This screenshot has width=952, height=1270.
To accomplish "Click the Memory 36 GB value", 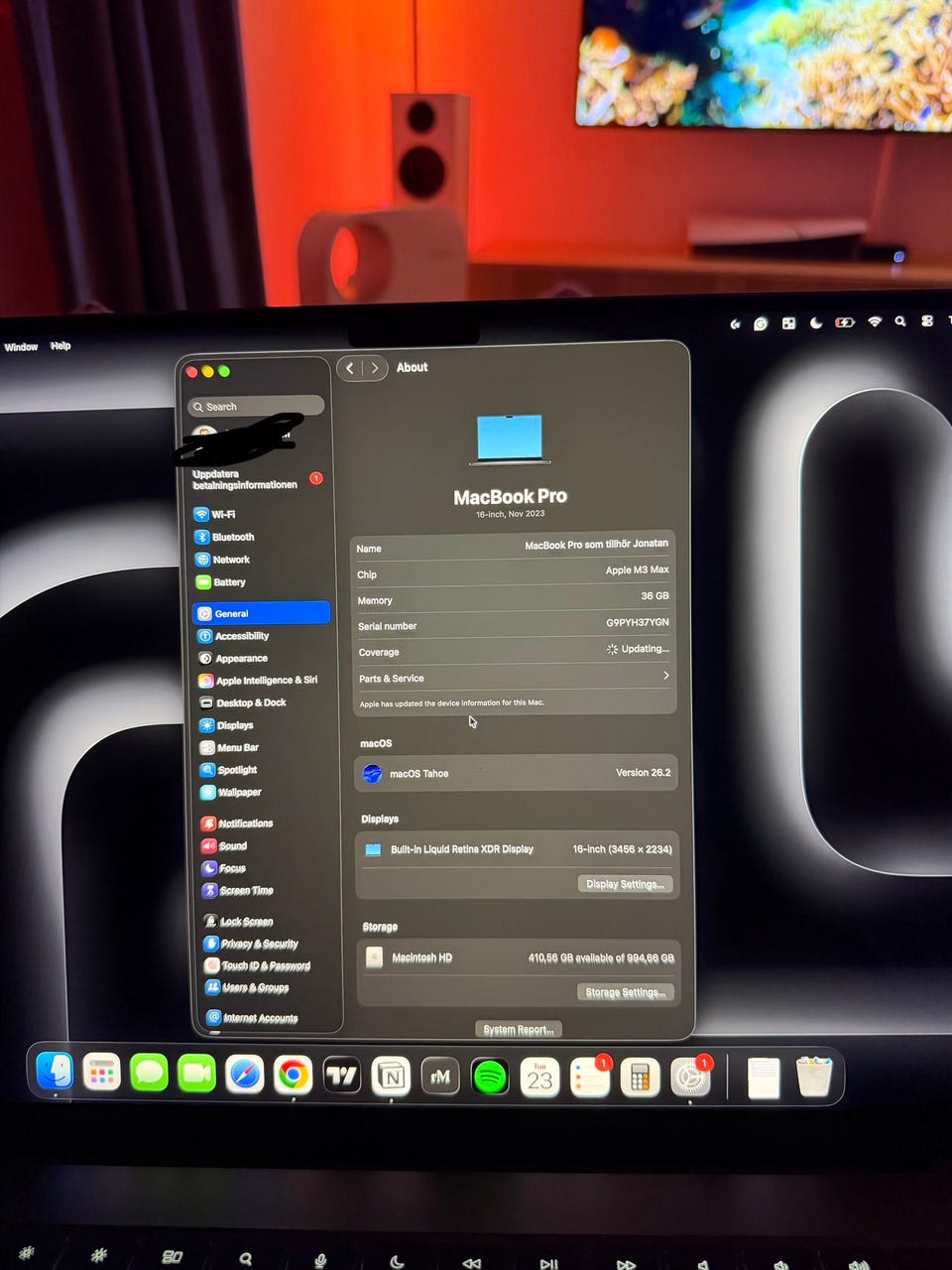I will click(x=654, y=596).
